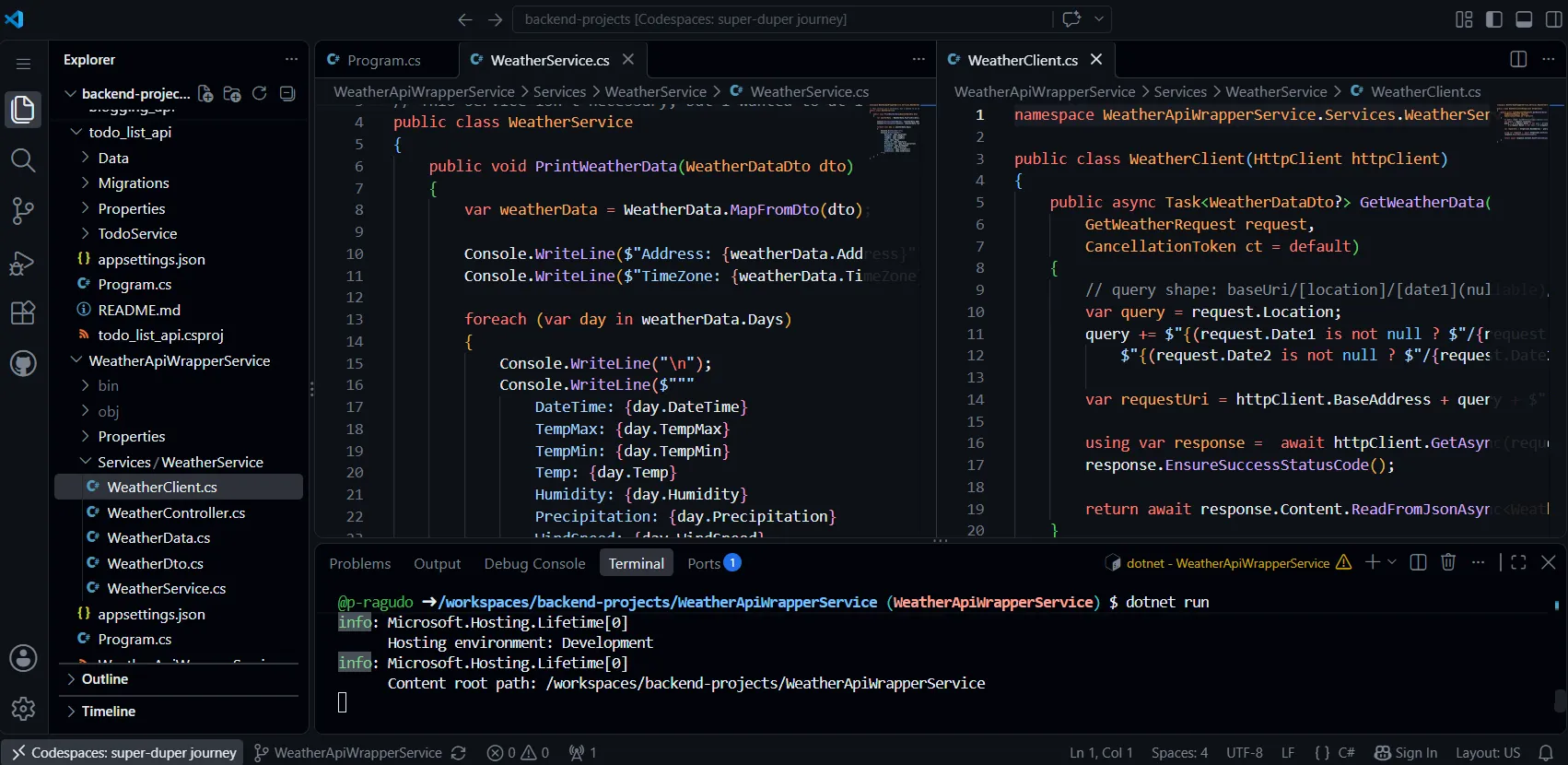Collapse all folders in Explorer

click(287, 94)
